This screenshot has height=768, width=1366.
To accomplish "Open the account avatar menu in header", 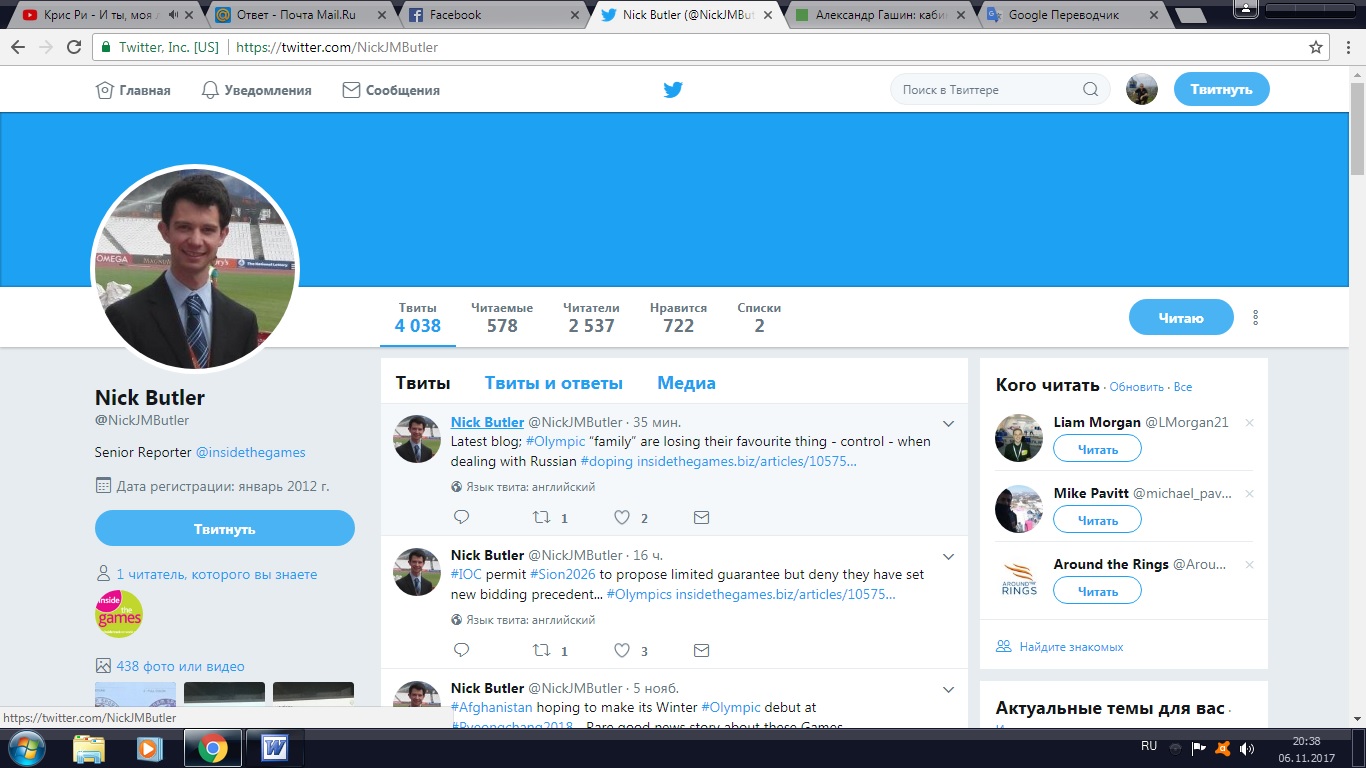I will (x=1142, y=90).
